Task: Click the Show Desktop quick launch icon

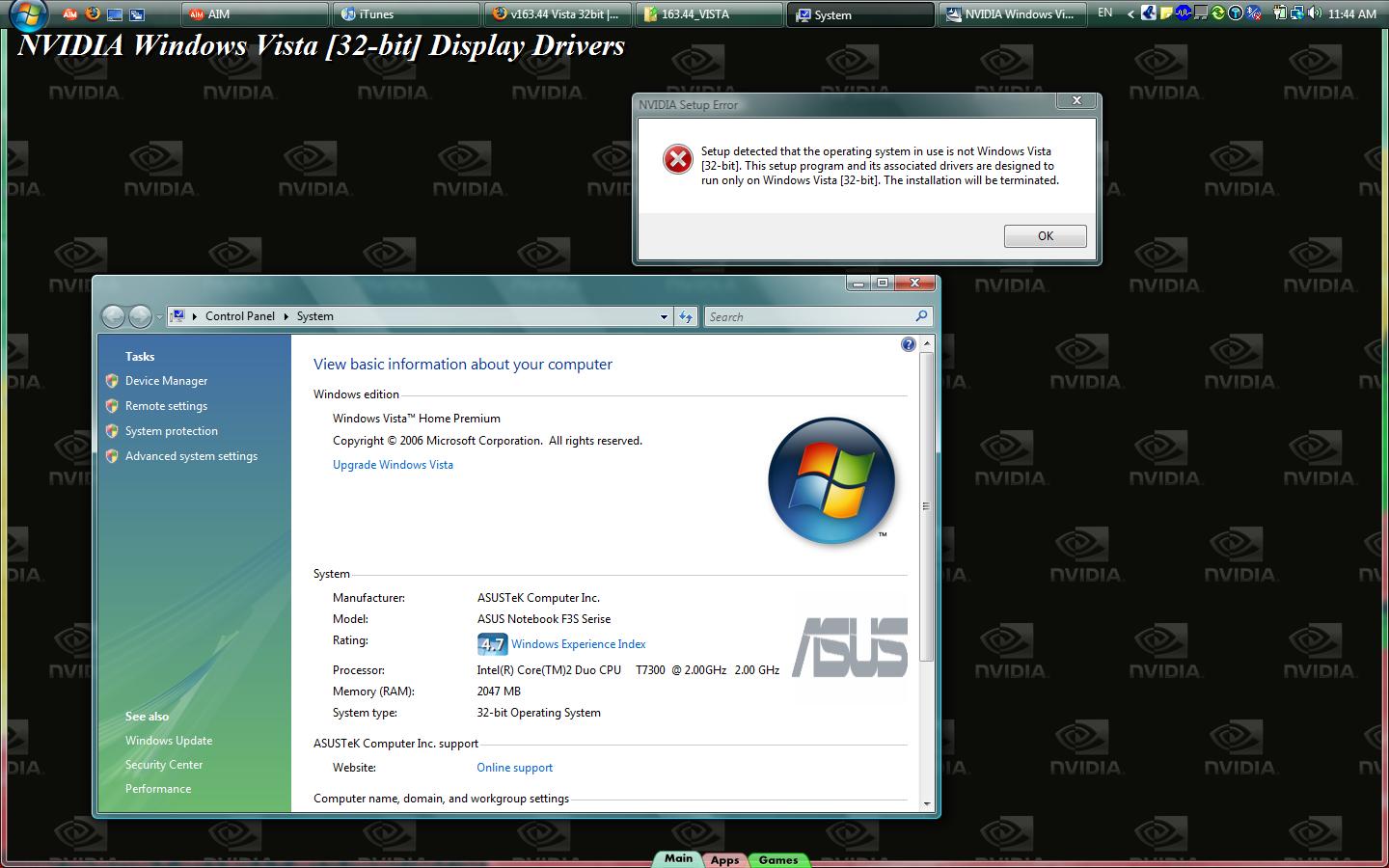Action: (x=115, y=14)
